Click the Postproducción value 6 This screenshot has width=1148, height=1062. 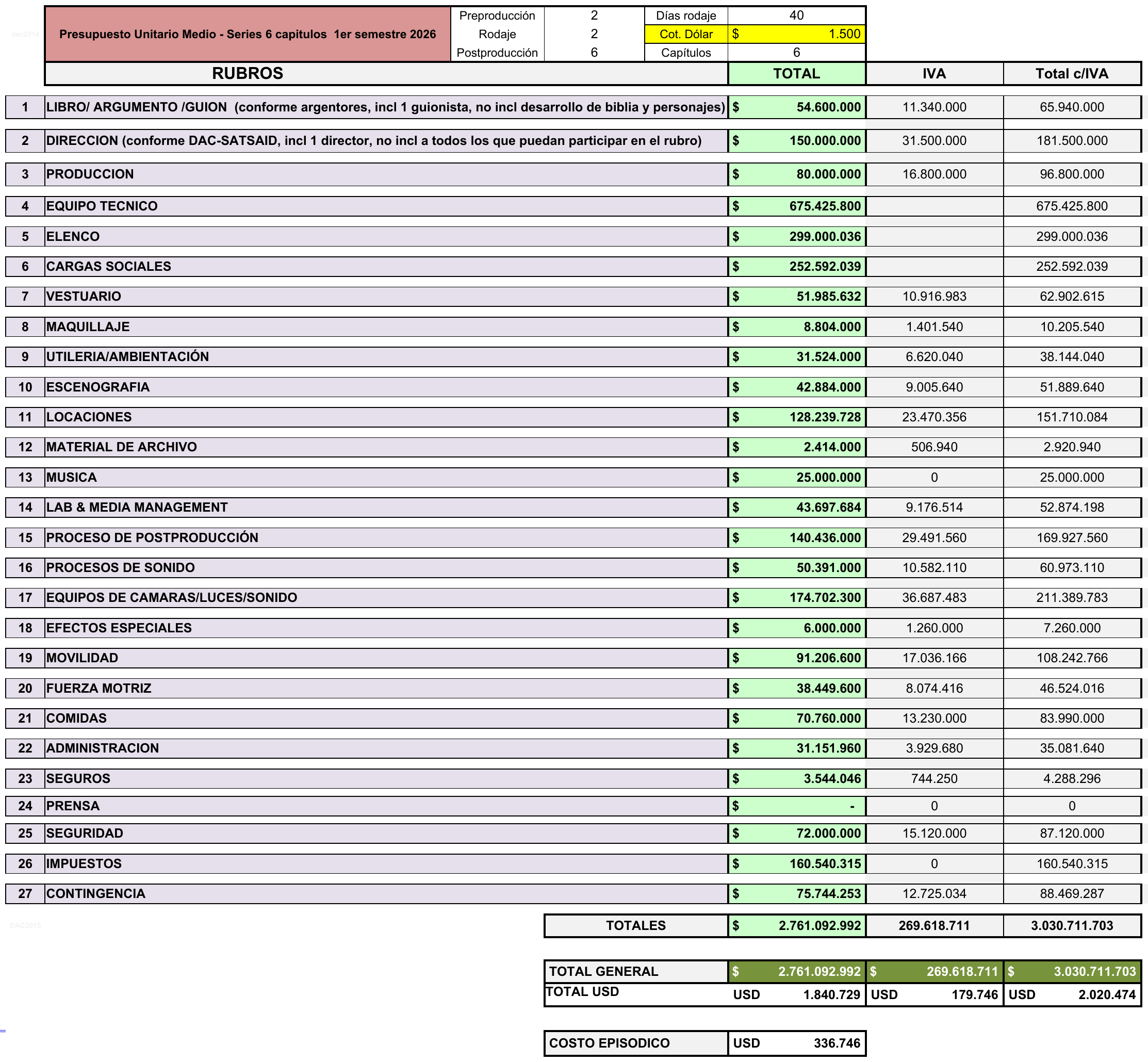coord(594,53)
